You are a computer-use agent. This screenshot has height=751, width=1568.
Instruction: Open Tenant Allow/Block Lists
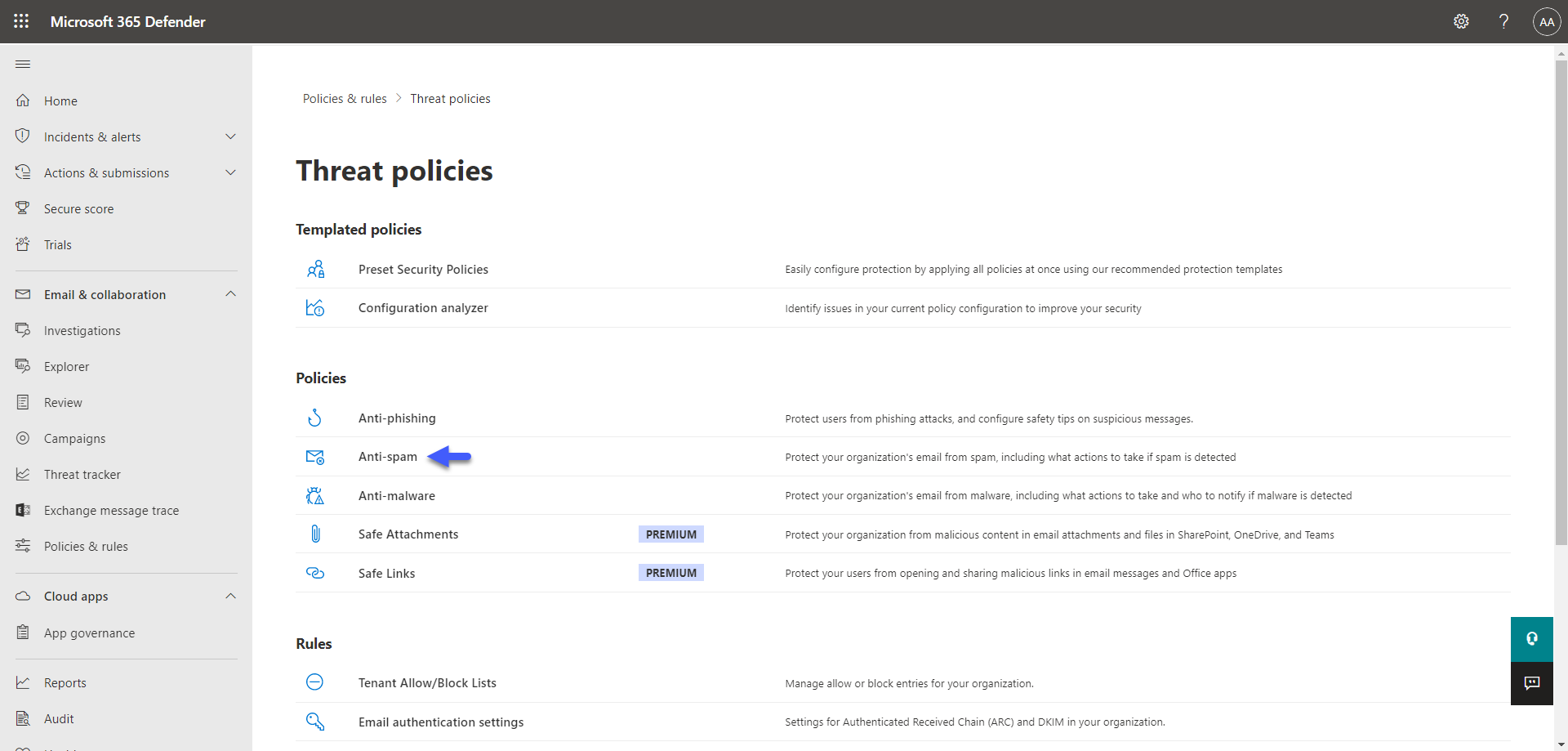[427, 682]
